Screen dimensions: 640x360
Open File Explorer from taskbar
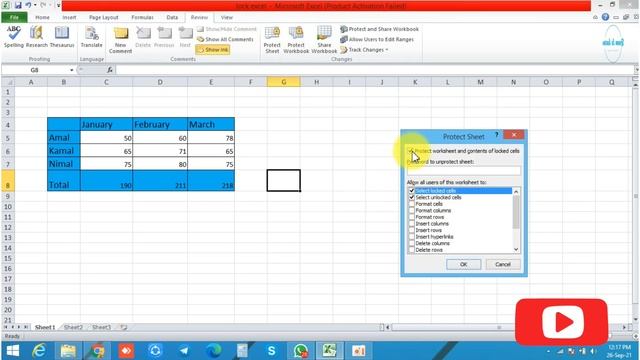68,351
